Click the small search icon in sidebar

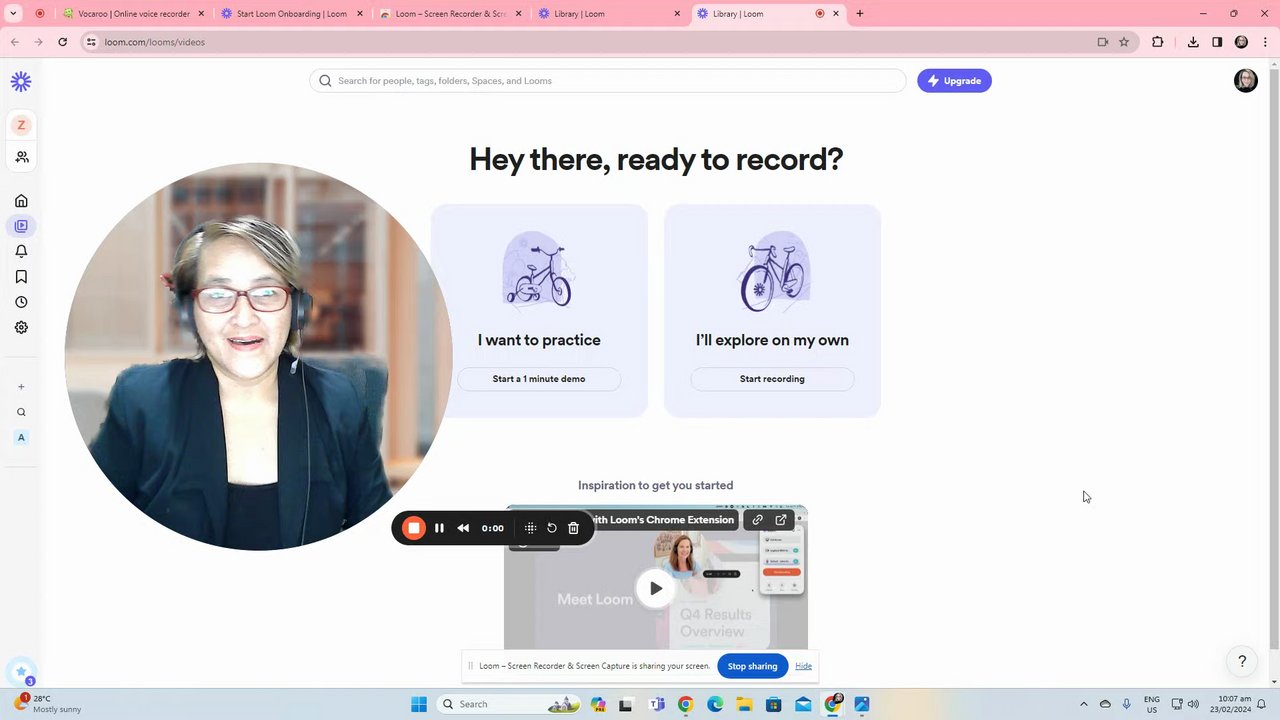(x=21, y=412)
